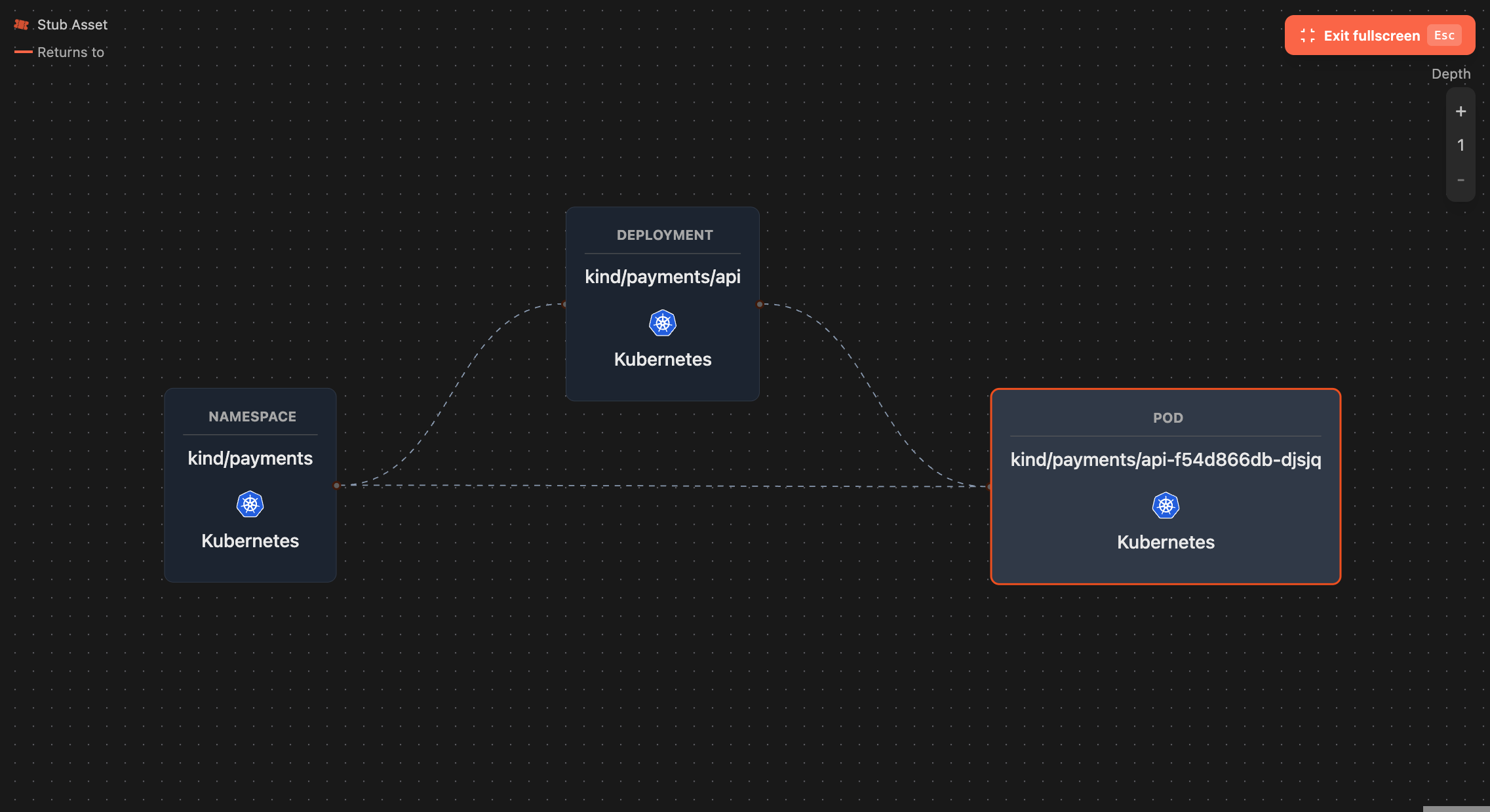The height and width of the screenshot is (812, 1490).
Task: Click Kubernetes label in Pod node
Action: tap(1166, 542)
